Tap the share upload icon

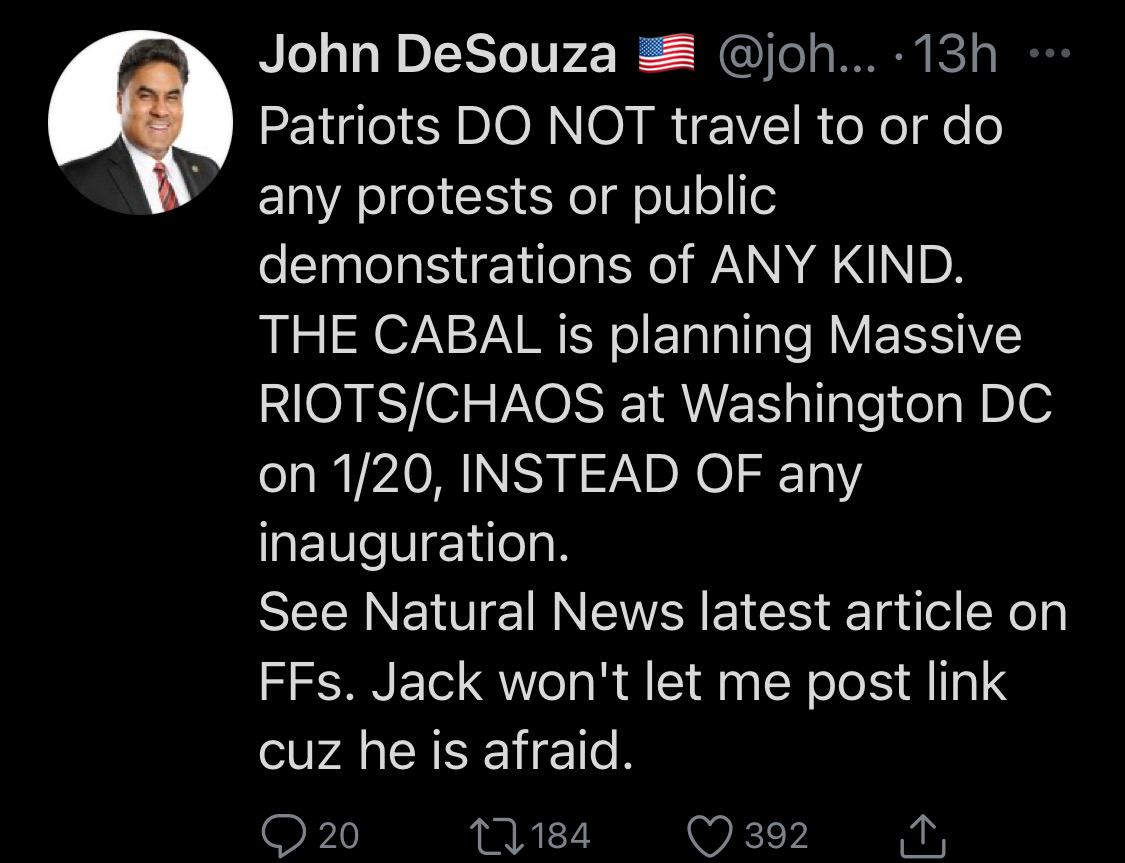point(925,835)
